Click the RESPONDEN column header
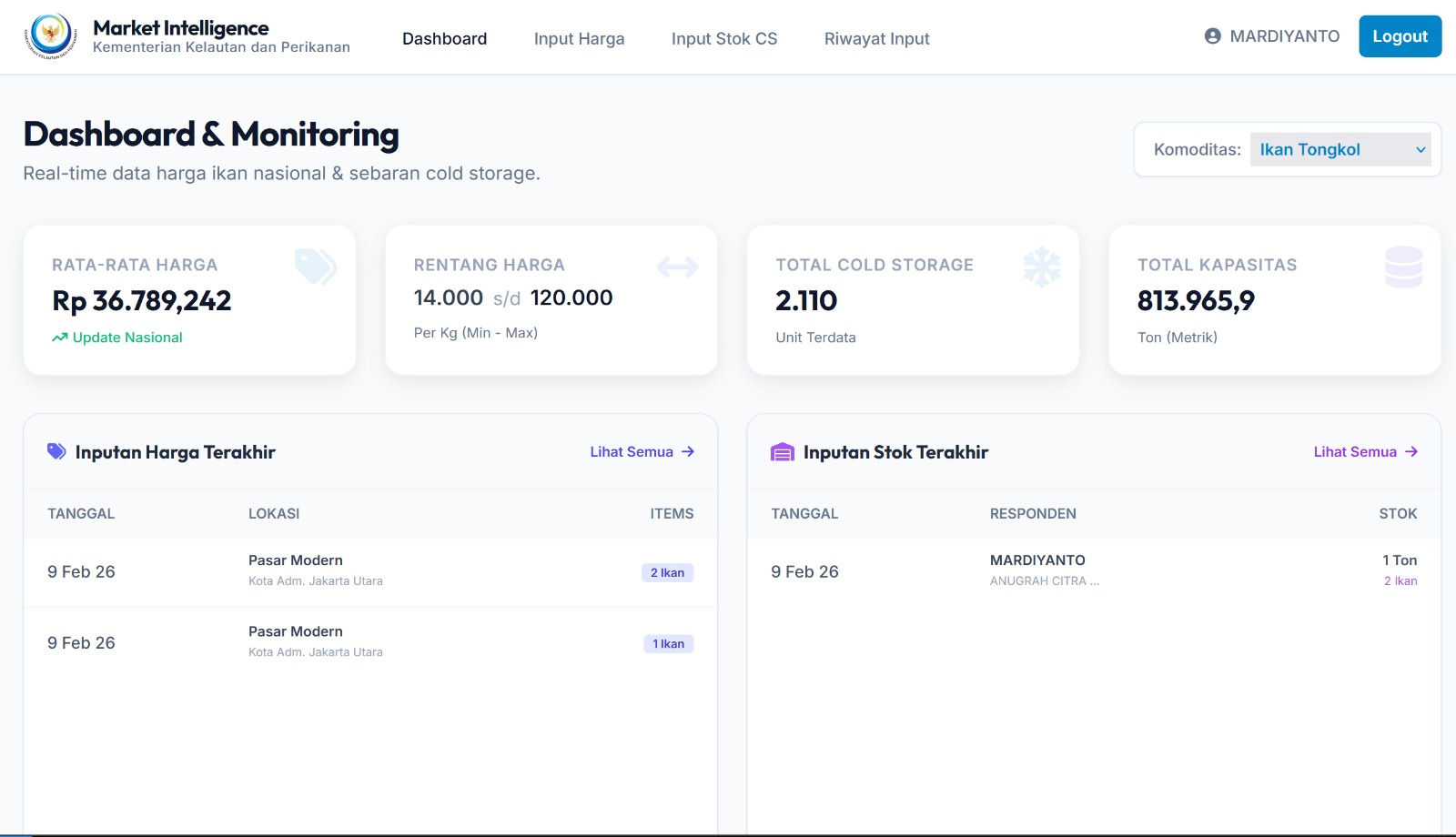 pos(1033,514)
